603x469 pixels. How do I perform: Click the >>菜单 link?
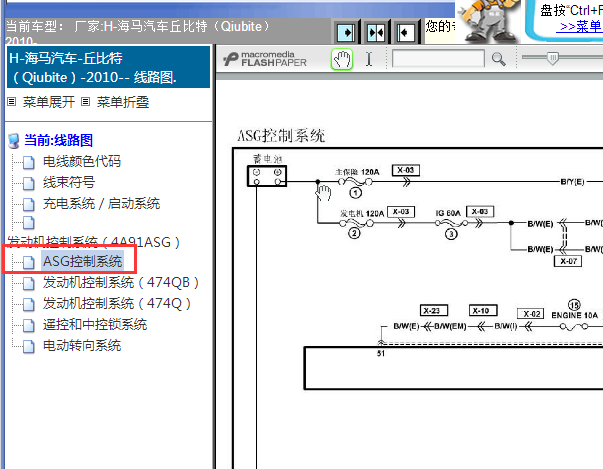(x=581, y=26)
